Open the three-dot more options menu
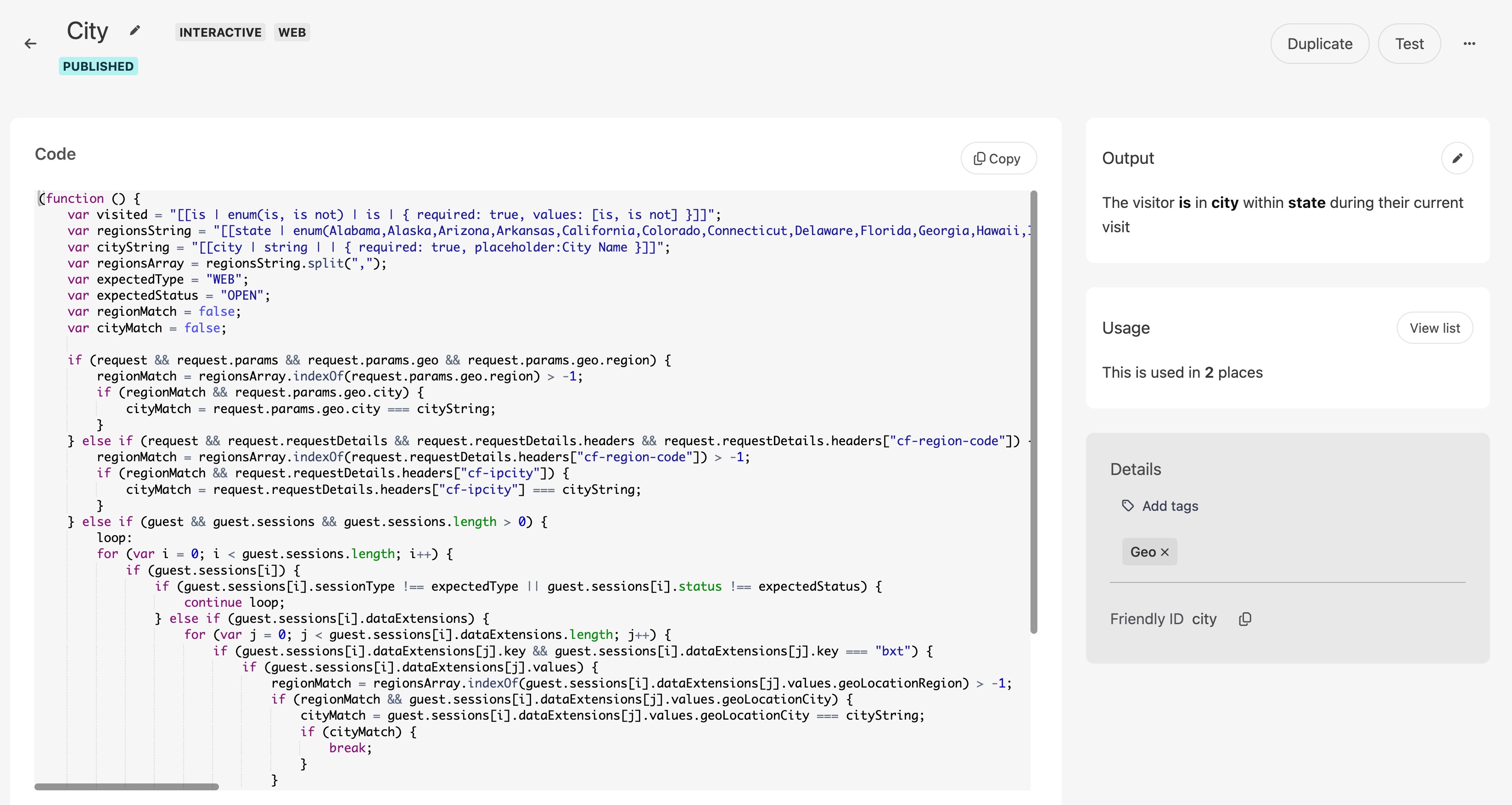 (x=1469, y=44)
